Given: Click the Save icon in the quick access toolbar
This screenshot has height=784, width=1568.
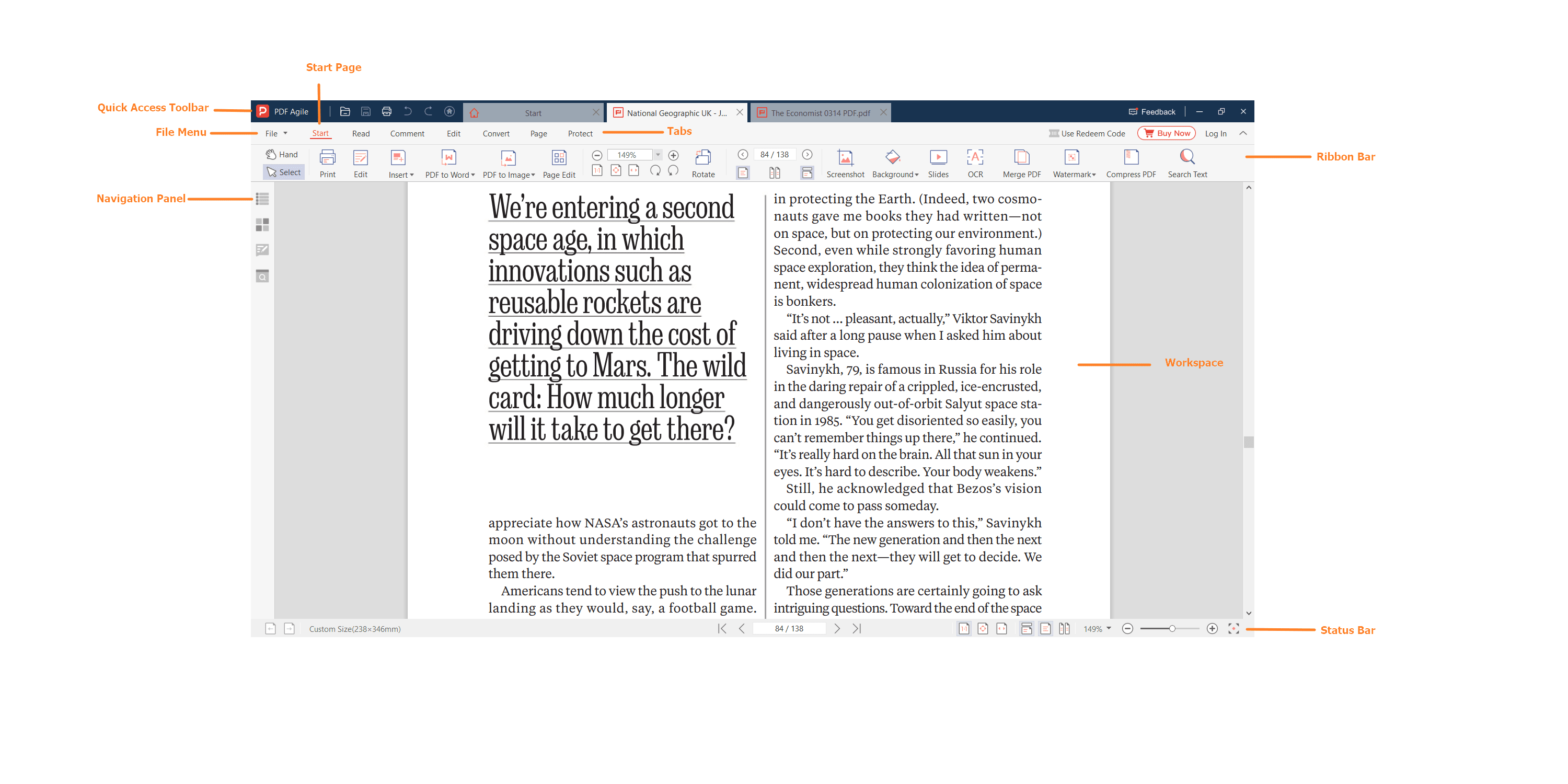Looking at the screenshot, I should pyautogui.click(x=366, y=111).
